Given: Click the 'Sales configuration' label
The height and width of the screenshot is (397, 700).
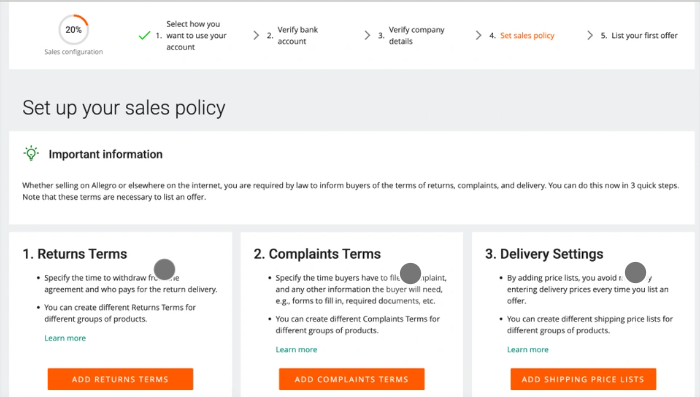Looking at the screenshot, I should click(x=74, y=52).
